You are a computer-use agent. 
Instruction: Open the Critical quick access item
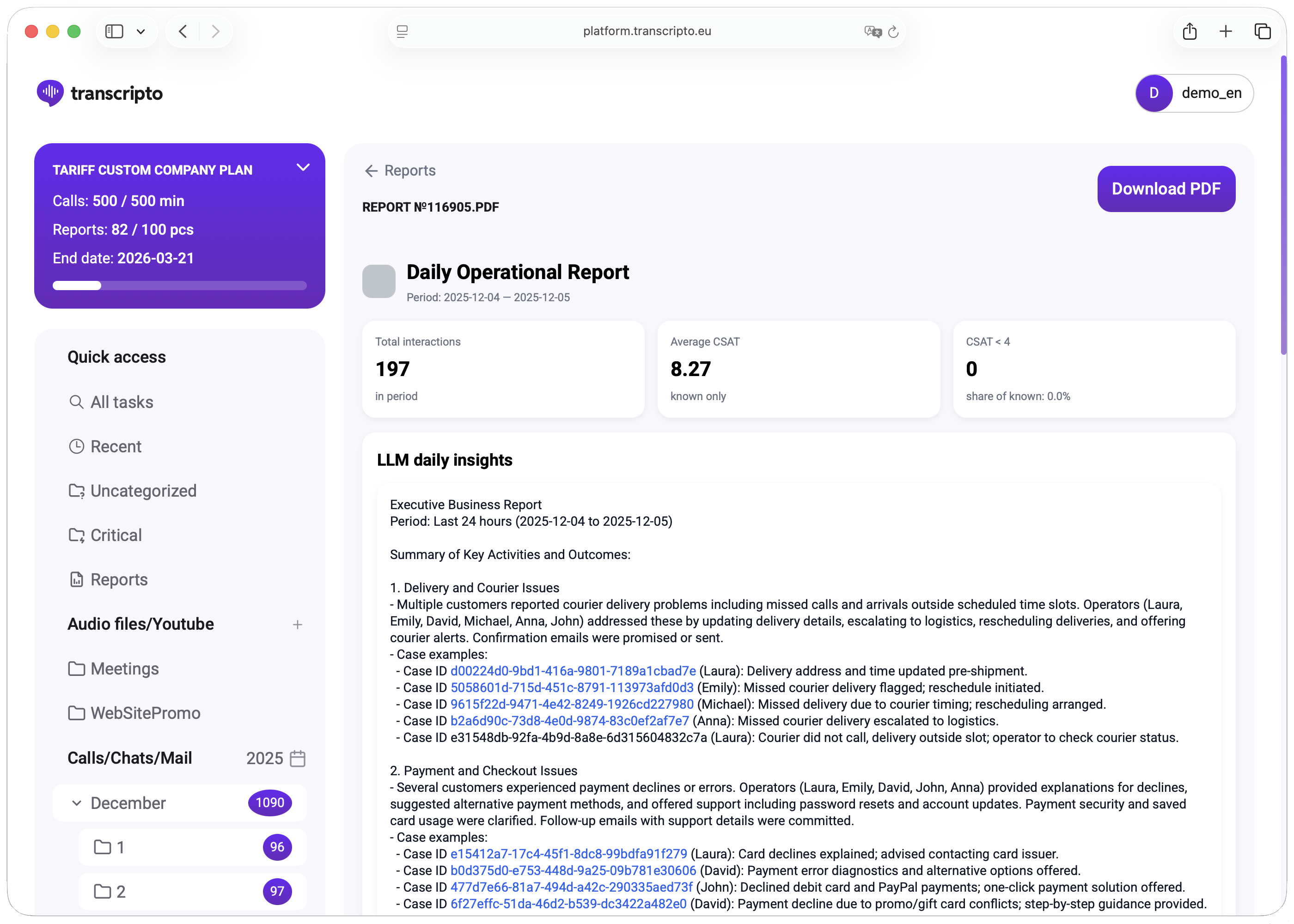coord(116,535)
